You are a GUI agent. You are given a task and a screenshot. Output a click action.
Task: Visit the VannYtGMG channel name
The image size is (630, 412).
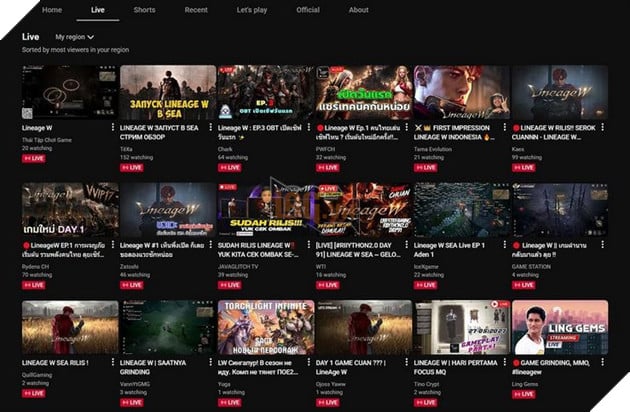pos(135,384)
